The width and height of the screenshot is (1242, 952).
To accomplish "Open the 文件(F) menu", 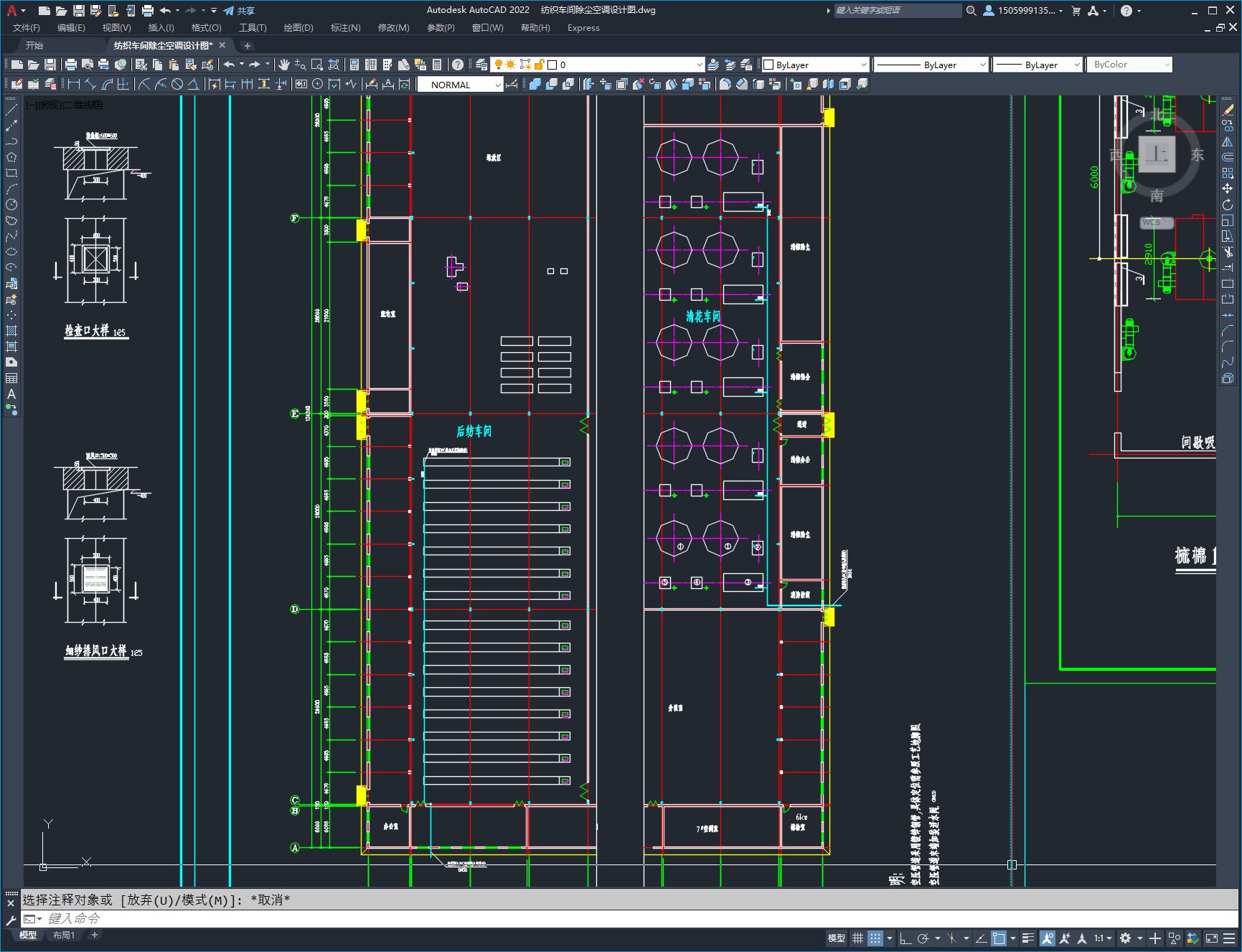I will (x=27, y=27).
